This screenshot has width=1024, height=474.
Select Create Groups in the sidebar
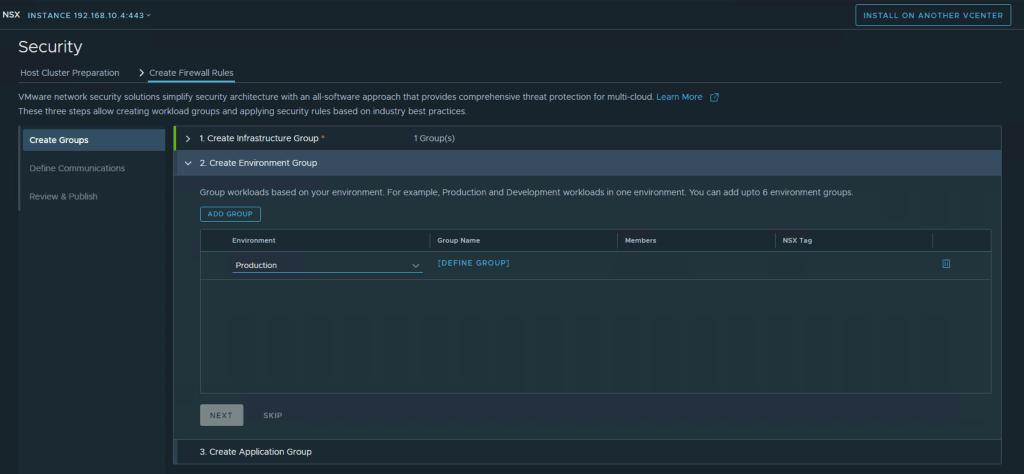59,140
